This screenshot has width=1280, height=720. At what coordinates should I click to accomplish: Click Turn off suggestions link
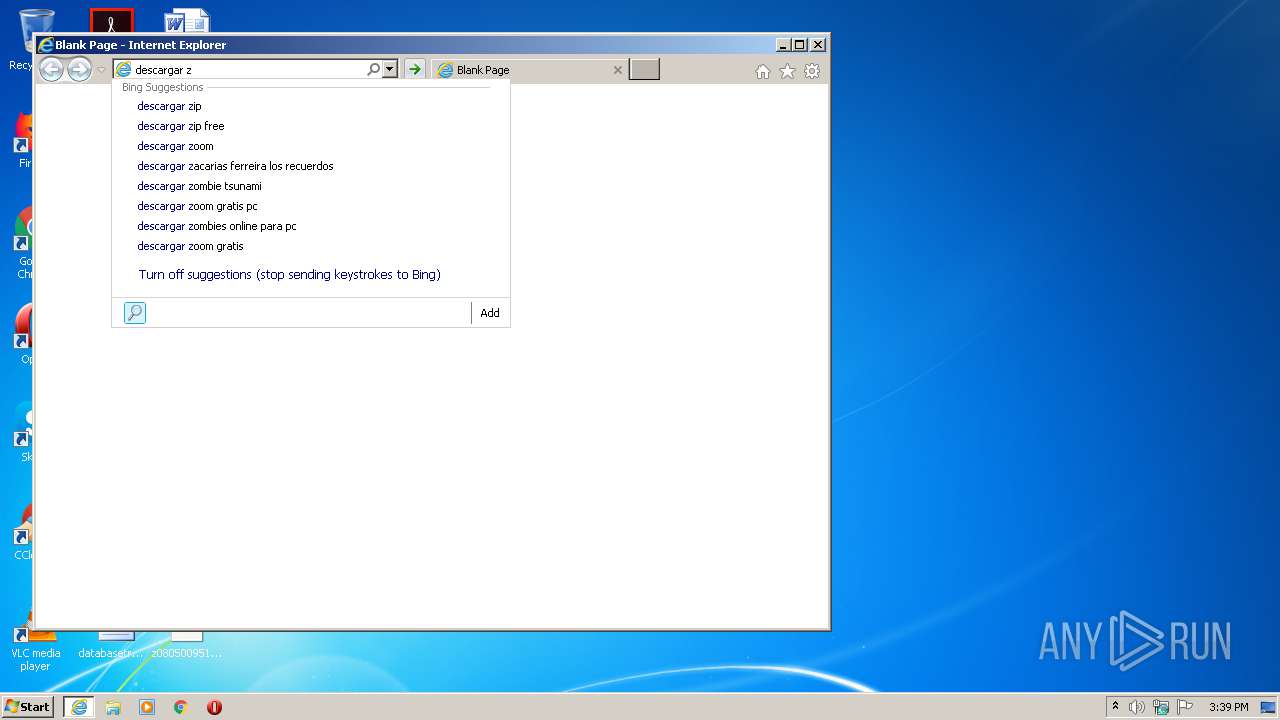point(289,274)
